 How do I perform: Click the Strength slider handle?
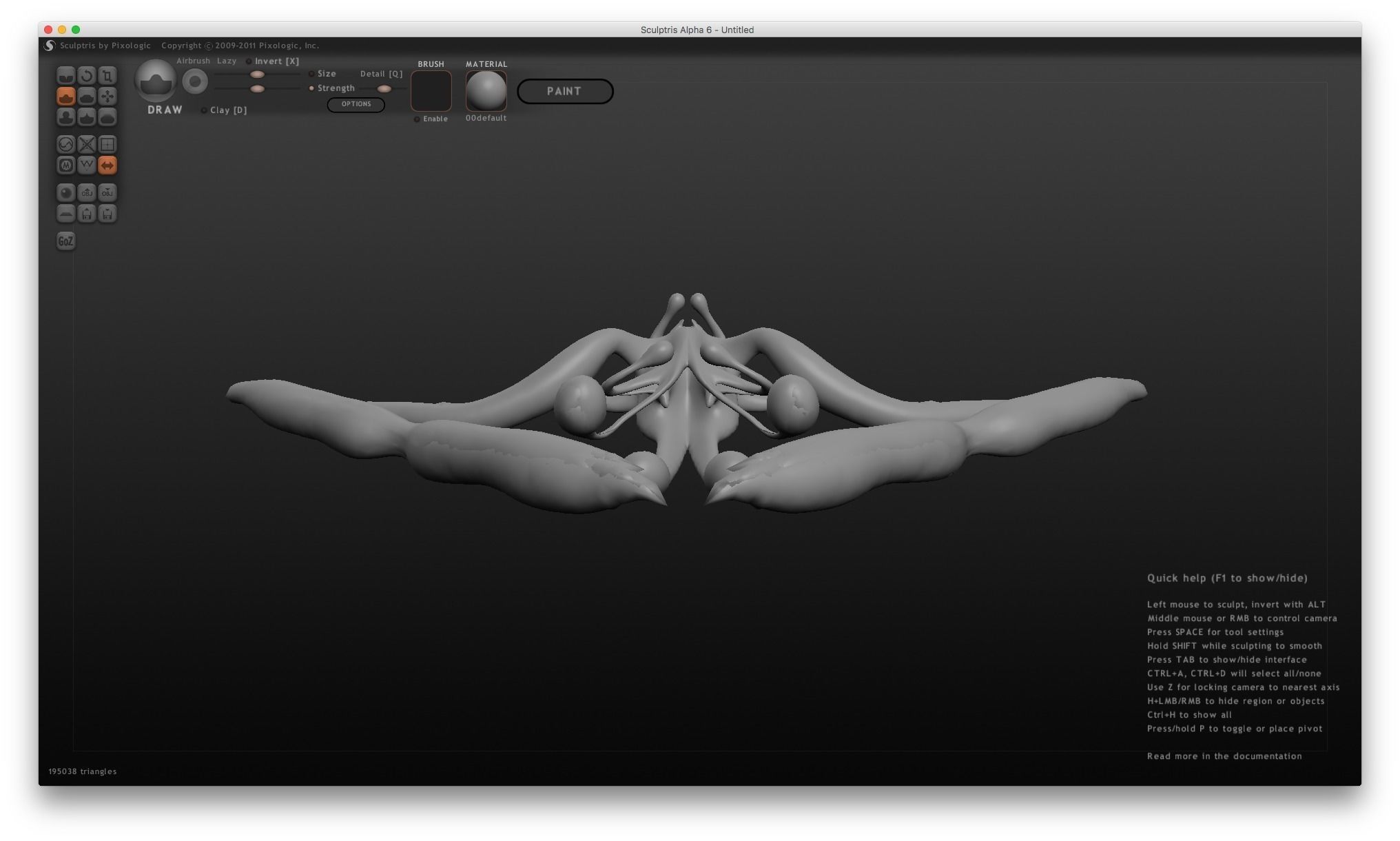[x=257, y=88]
